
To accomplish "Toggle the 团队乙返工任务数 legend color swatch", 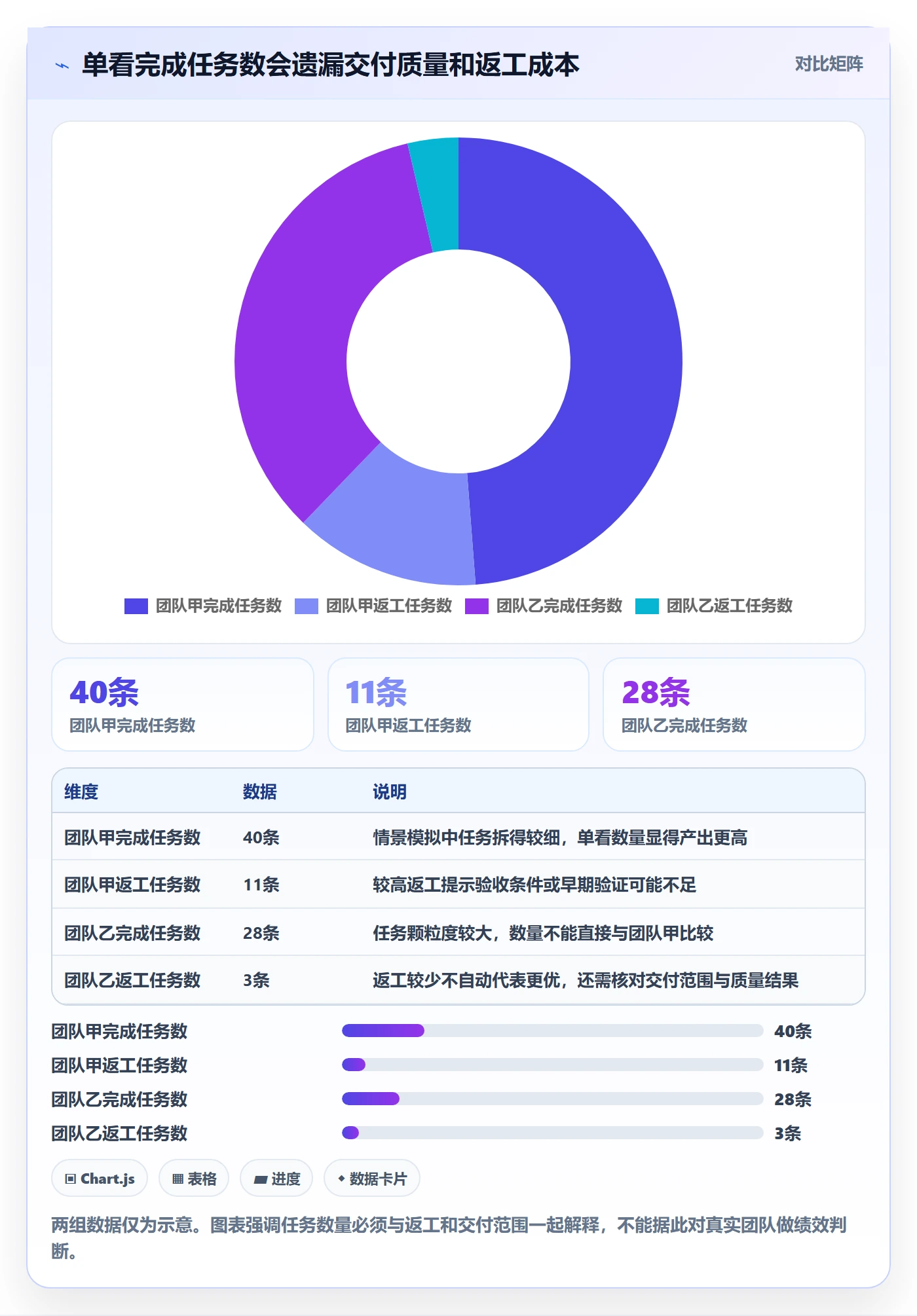I will pyautogui.click(x=647, y=606).
